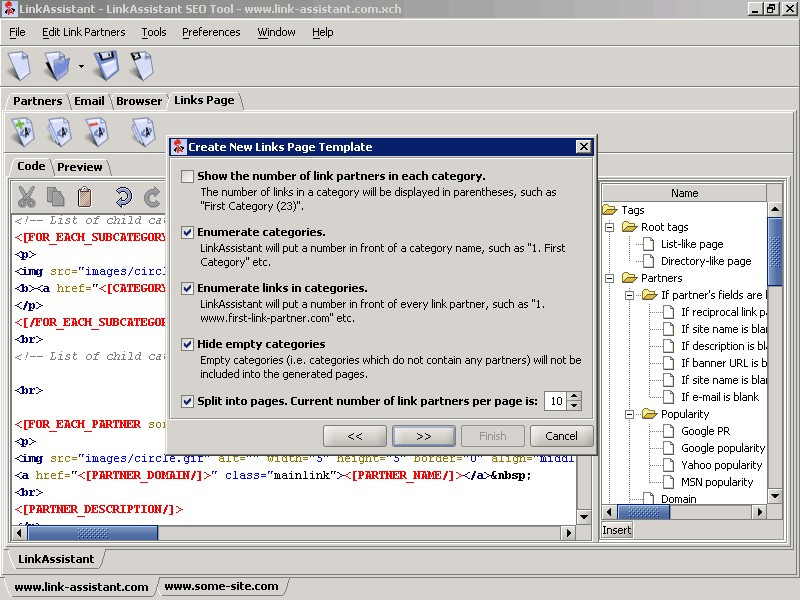Click the back << wizard button
The width and height of the screenshot is (800, 600).
coord(355,436)
